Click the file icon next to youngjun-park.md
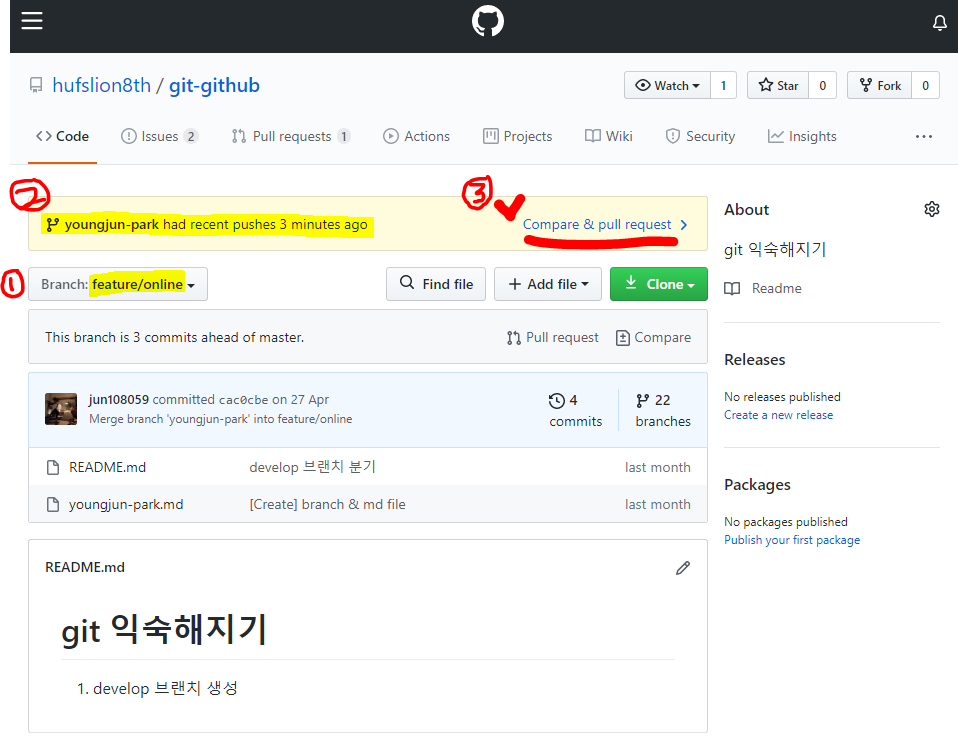This screenshot has height=754, width=958. (53, 505)
